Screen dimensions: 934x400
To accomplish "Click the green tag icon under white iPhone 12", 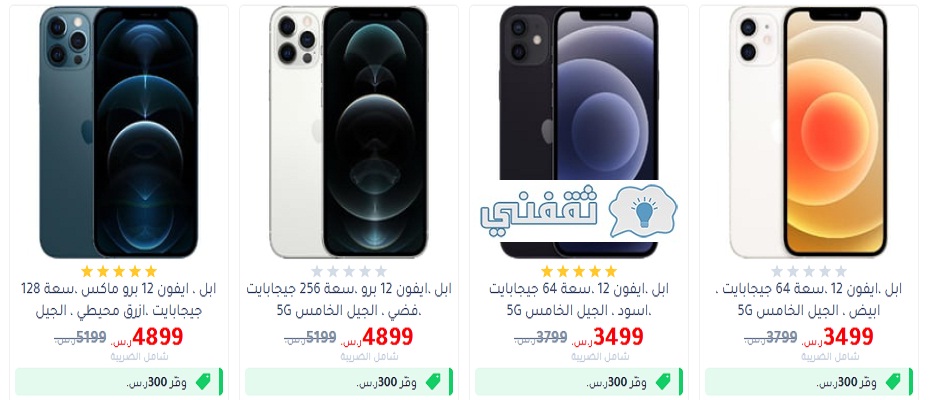I will click(893, 382).
